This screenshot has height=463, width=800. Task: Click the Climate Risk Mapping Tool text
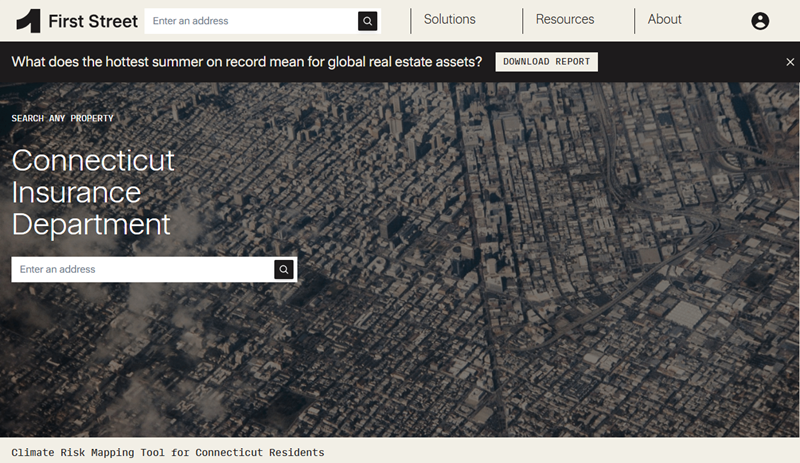click(168, 453)
